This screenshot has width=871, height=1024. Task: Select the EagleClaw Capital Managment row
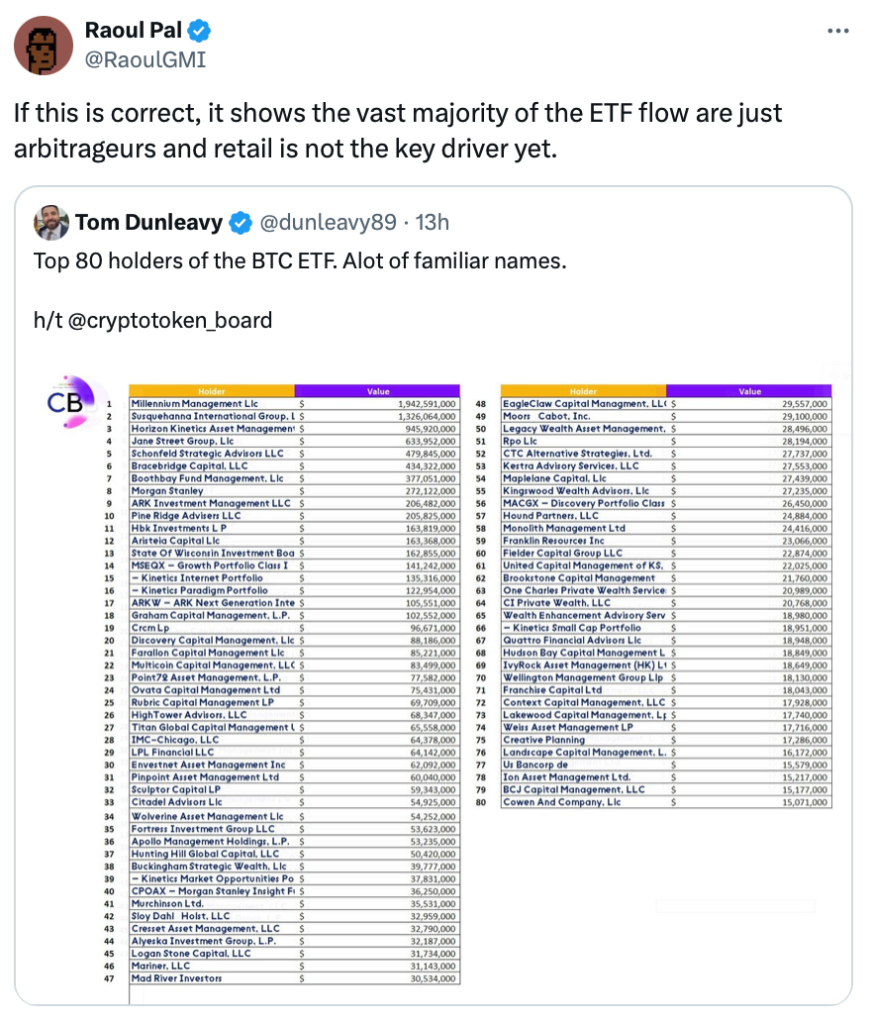665,403
